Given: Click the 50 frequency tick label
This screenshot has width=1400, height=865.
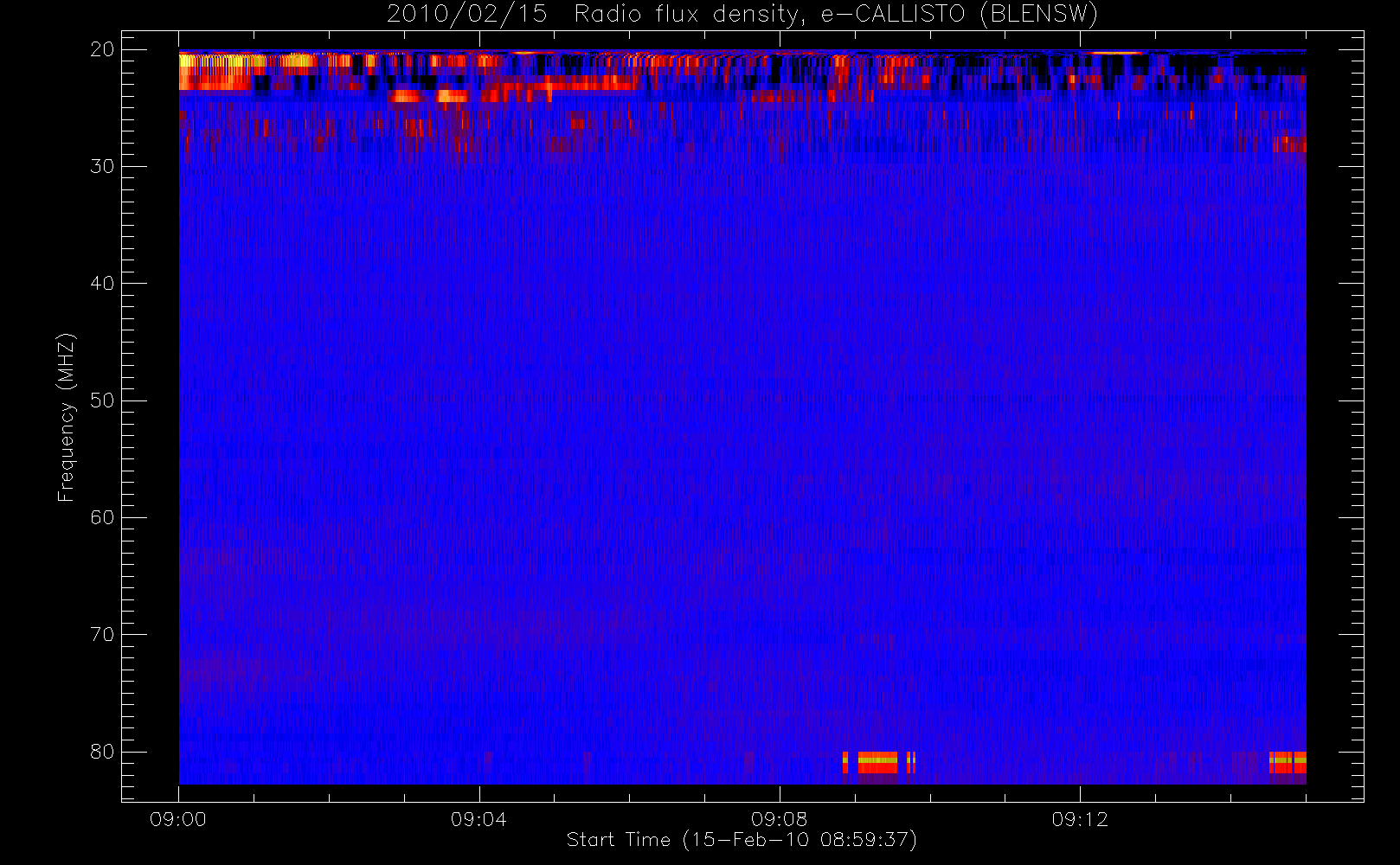Looking at the screenshot, I should pyautogui.click(x=102, y=400).
